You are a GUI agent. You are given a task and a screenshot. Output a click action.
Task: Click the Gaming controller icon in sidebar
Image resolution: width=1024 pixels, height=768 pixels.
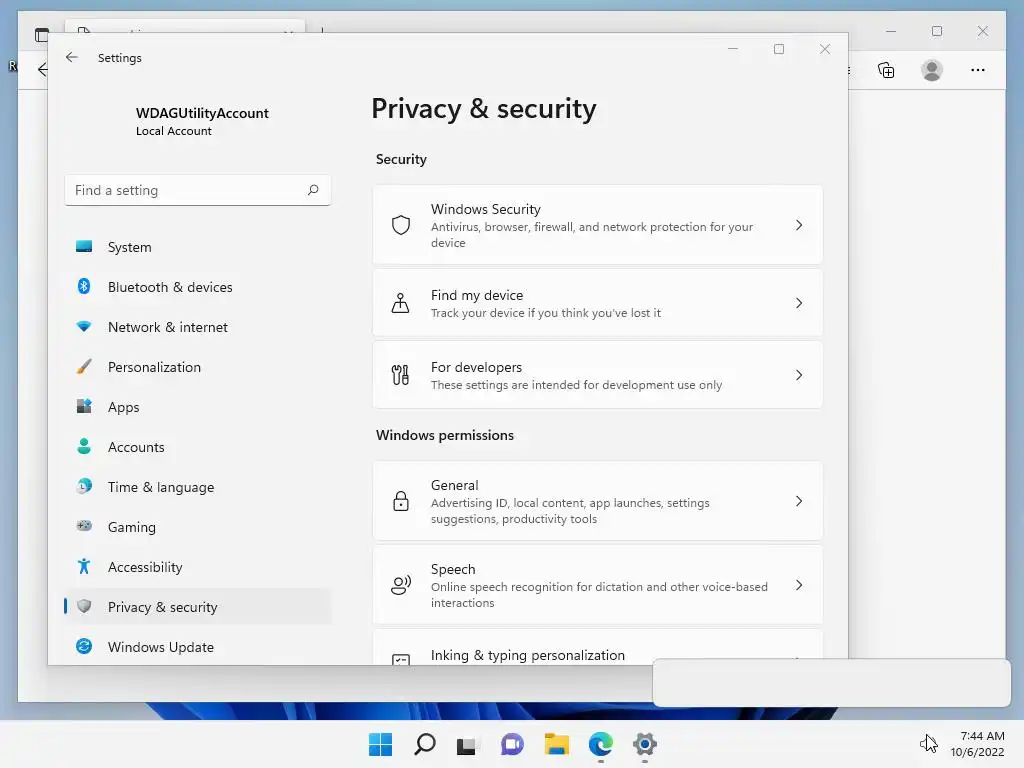84,526
